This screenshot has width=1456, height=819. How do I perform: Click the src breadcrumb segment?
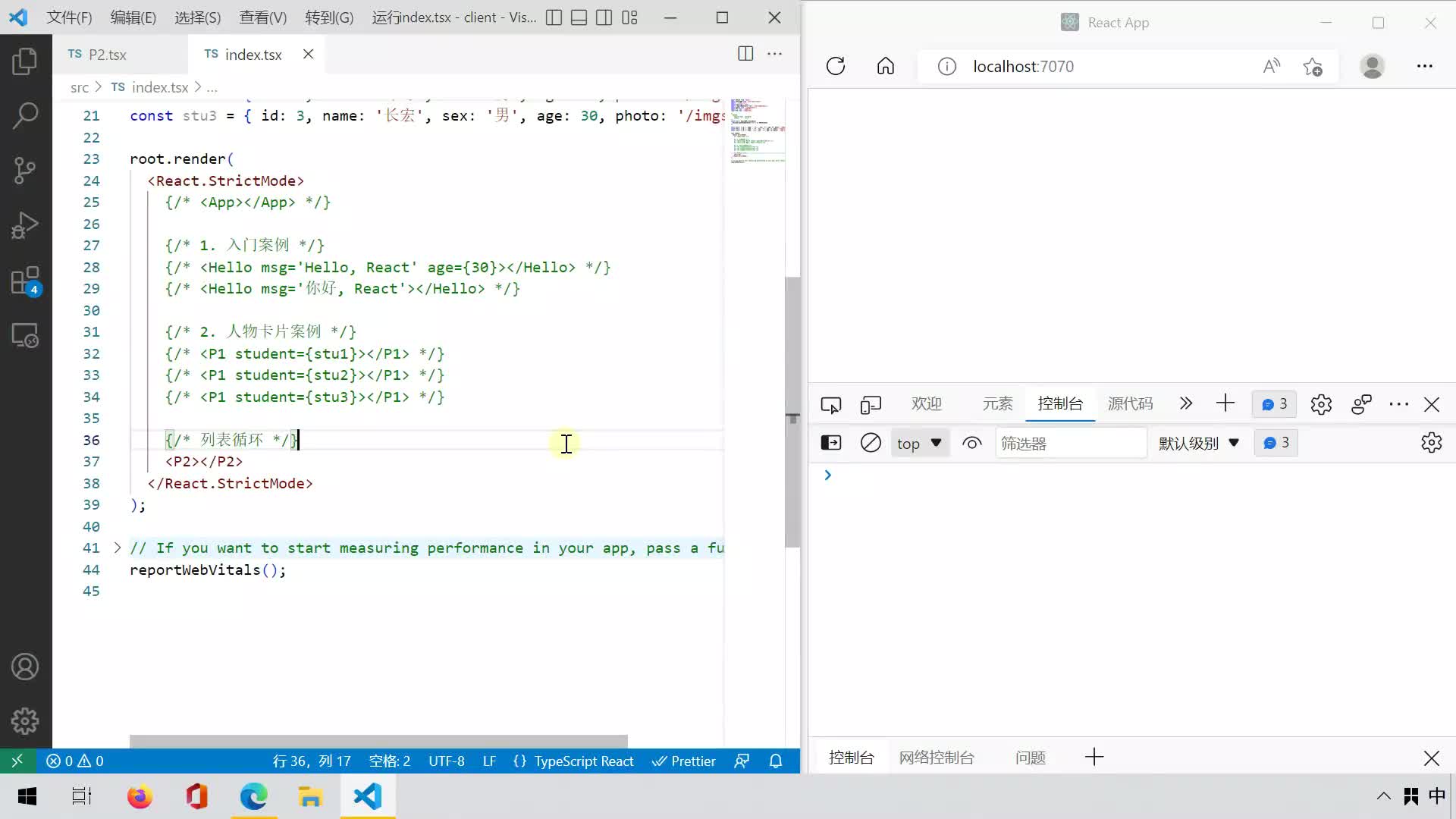(80, 87)
